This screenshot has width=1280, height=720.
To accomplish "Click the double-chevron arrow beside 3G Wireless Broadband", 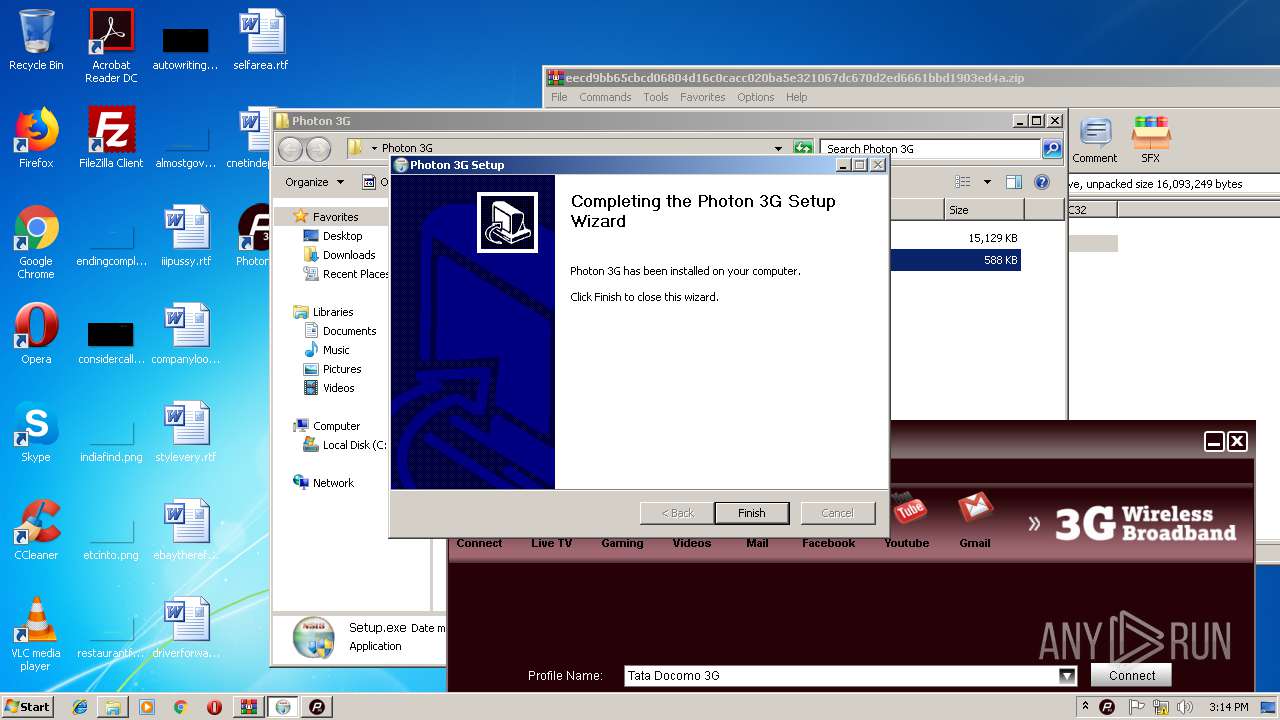I will (1034, 523).
